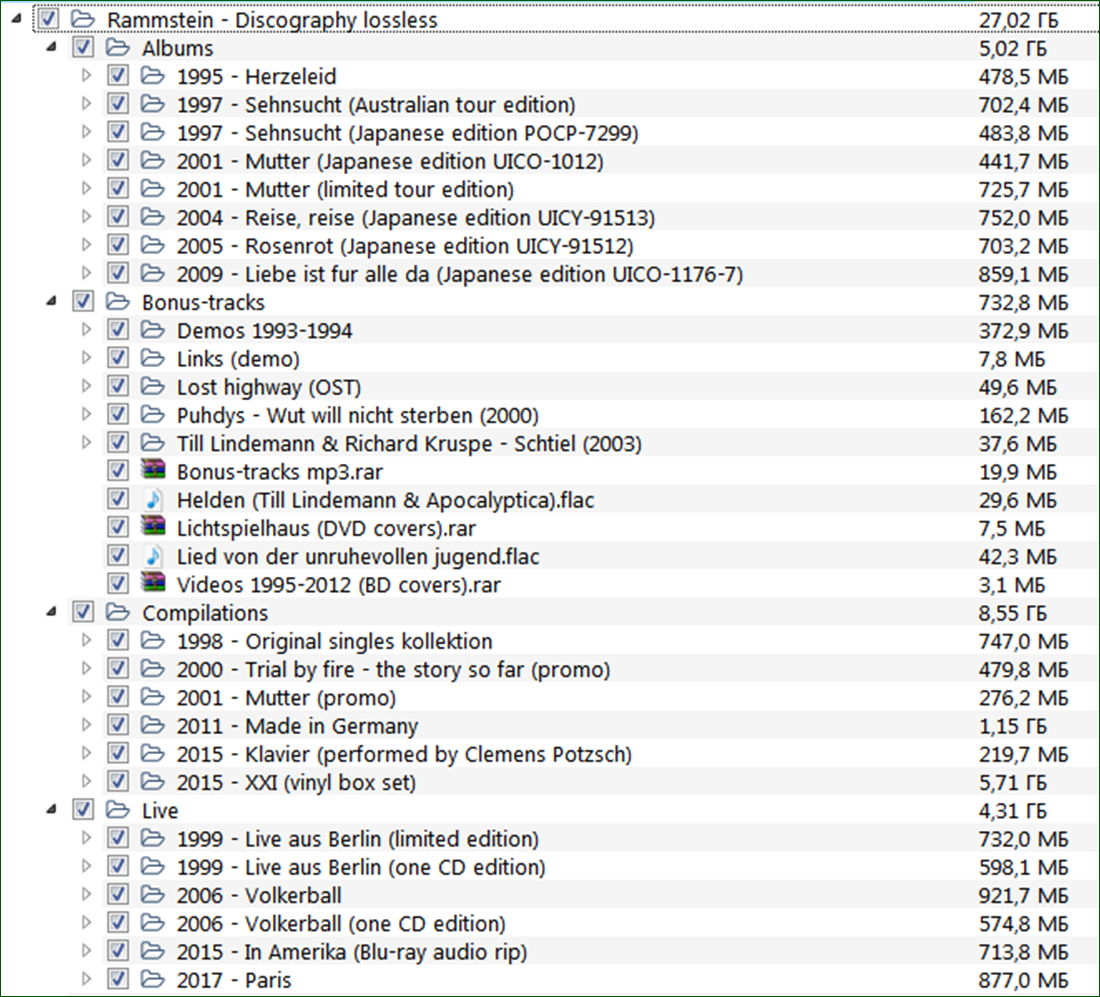Click folder icon of 2011 - Made in Germany

coord(152,725)
